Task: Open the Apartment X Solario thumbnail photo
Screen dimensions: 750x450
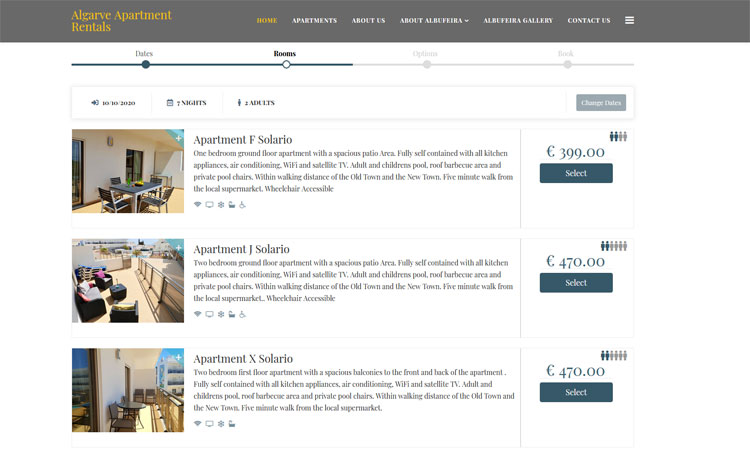Action: (x=128, y=390)
